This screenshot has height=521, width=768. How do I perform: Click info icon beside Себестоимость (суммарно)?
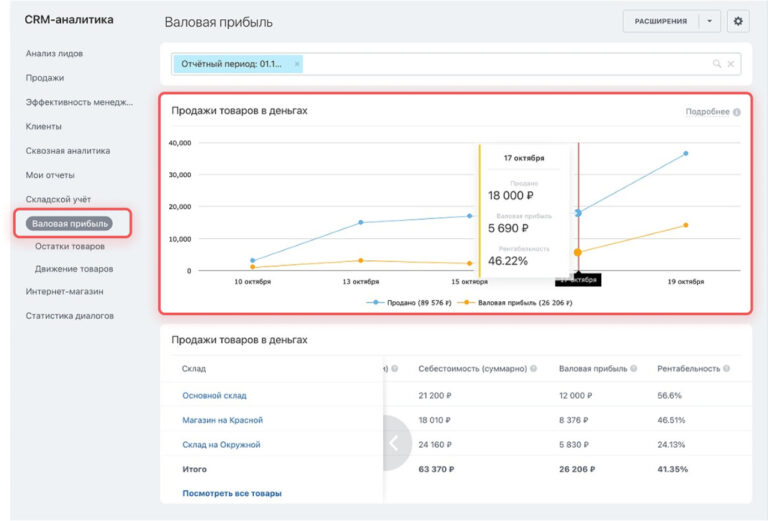pyautogui.click(x=533, y=368)
